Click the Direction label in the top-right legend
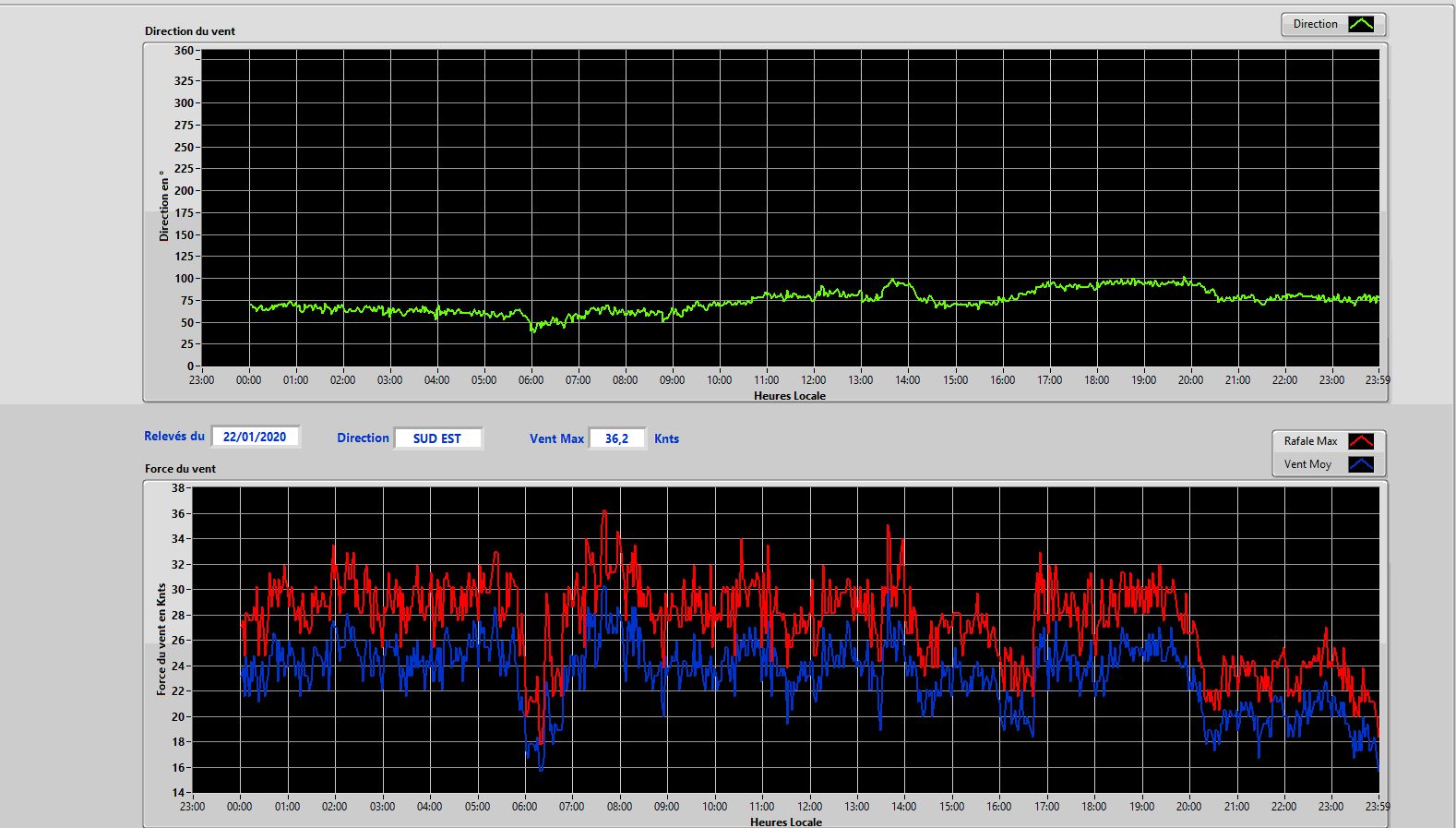Image resolution: width=1456 pixels, height=828 pixels. 1315,24
